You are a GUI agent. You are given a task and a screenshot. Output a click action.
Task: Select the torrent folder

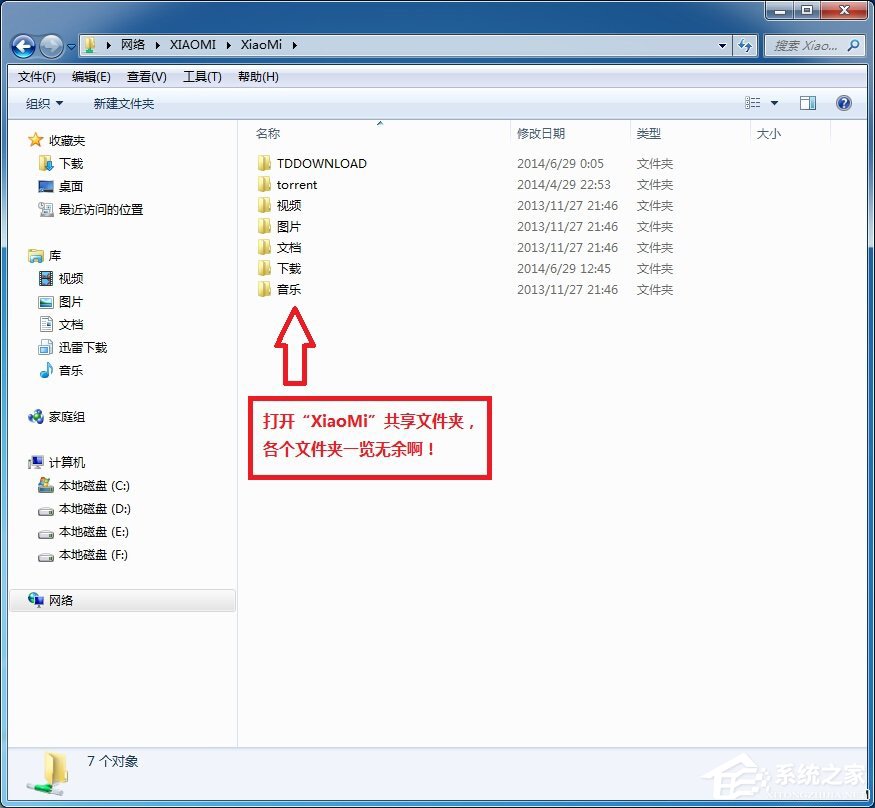[x=297, y=184]
